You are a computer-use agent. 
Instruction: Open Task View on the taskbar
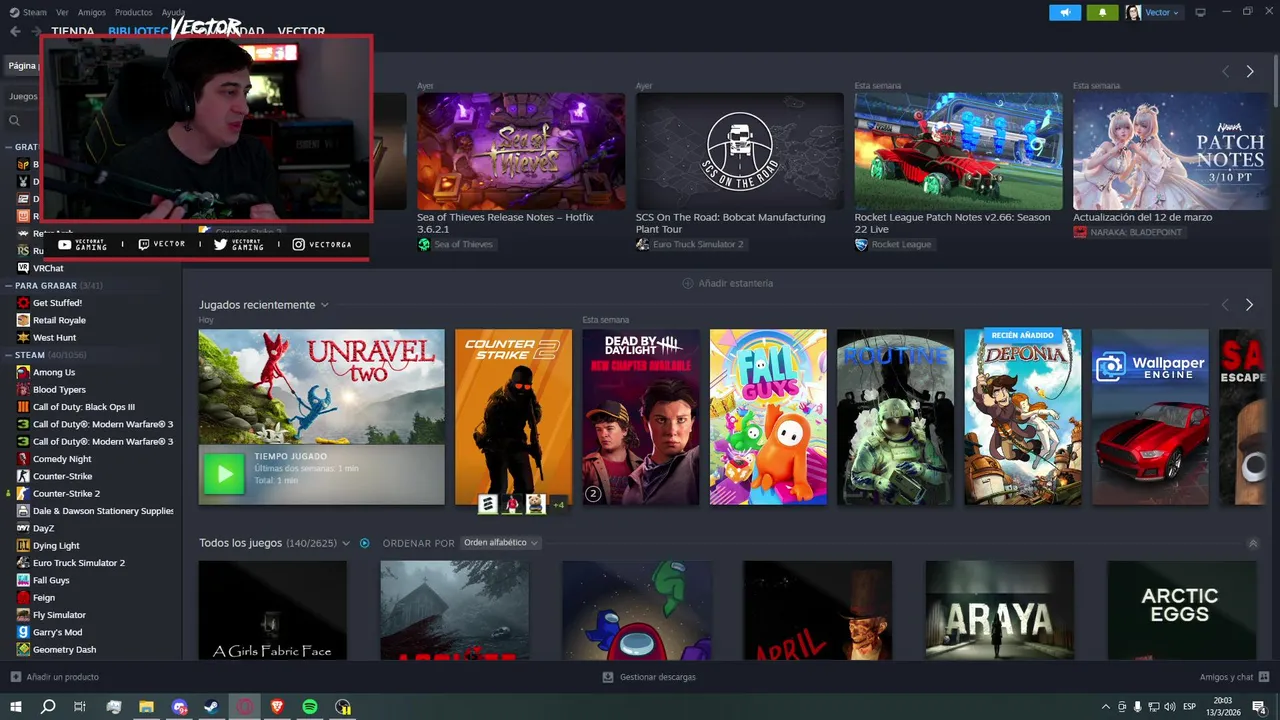(80, 706)
